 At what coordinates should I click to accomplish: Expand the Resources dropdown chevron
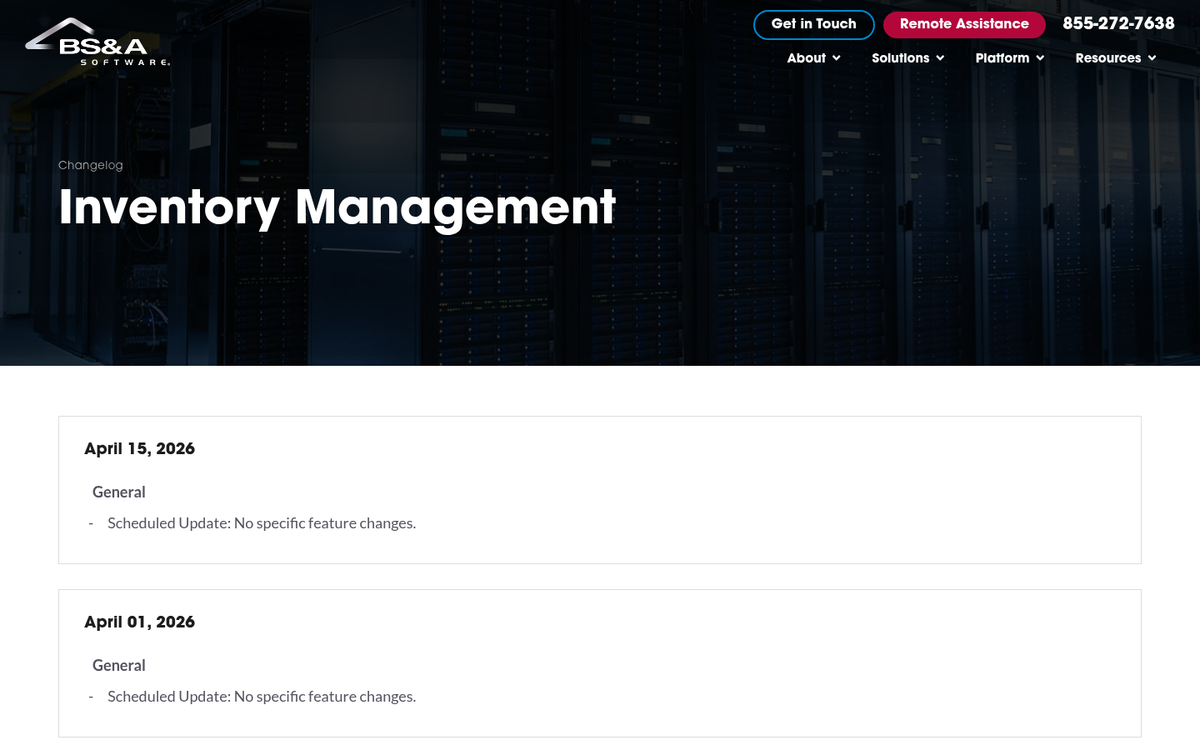[x=1152, y=58]
